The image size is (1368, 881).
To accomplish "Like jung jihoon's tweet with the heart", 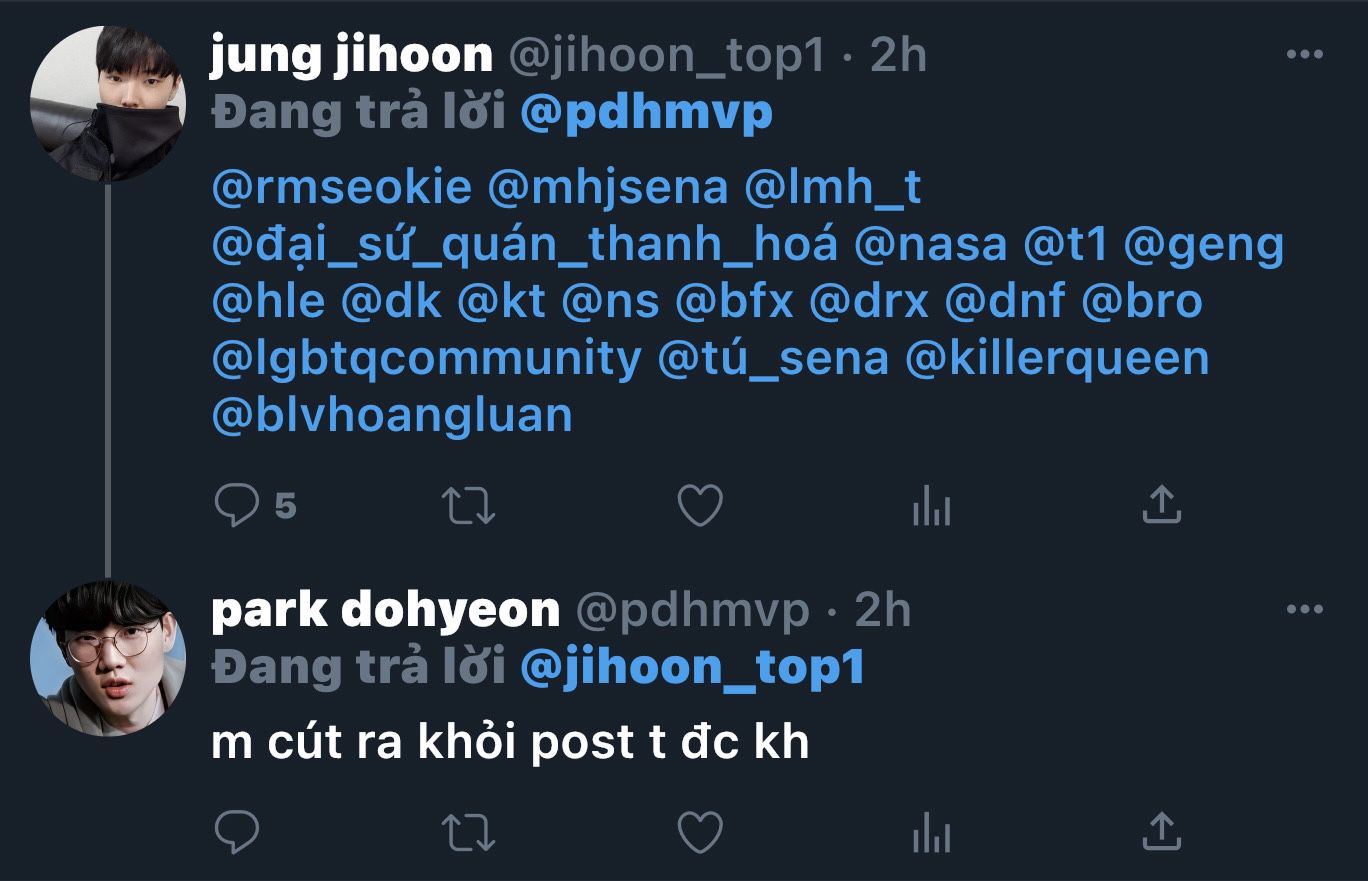I will pos(700,506).
